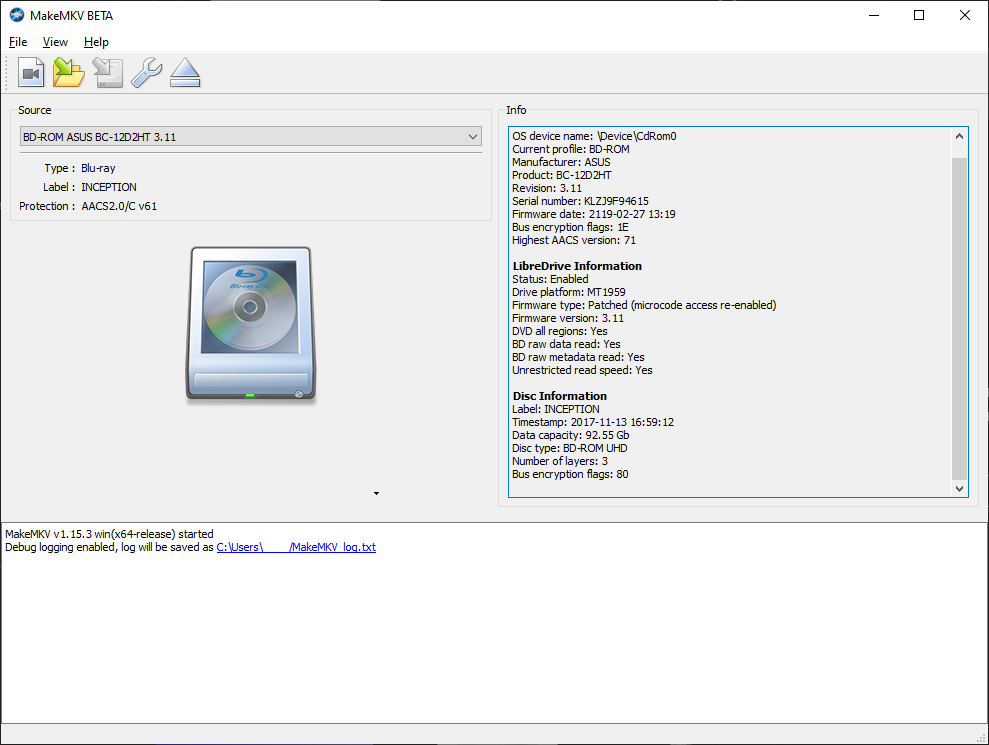The width and height of the screenshot is (989, 745).
Task: Click the Backup disc toolbar icon
Action: (107, 73)
